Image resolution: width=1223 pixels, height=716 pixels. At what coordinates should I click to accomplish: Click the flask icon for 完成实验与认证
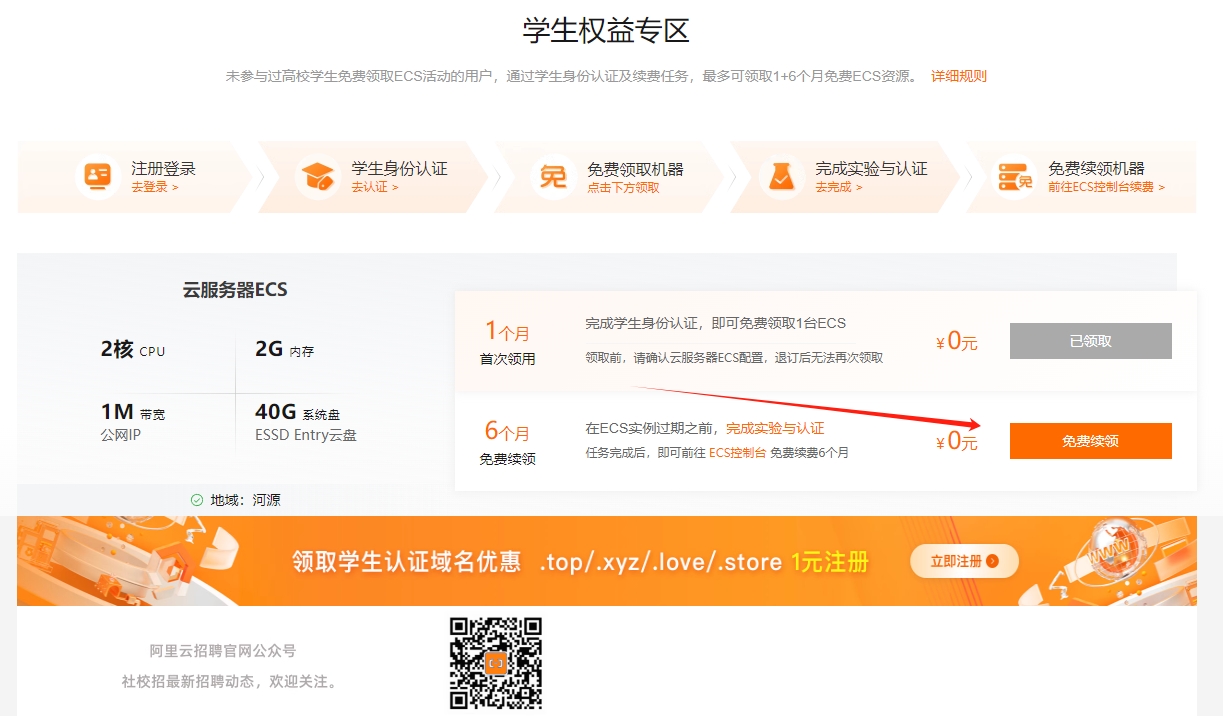(x=780, y=177)
